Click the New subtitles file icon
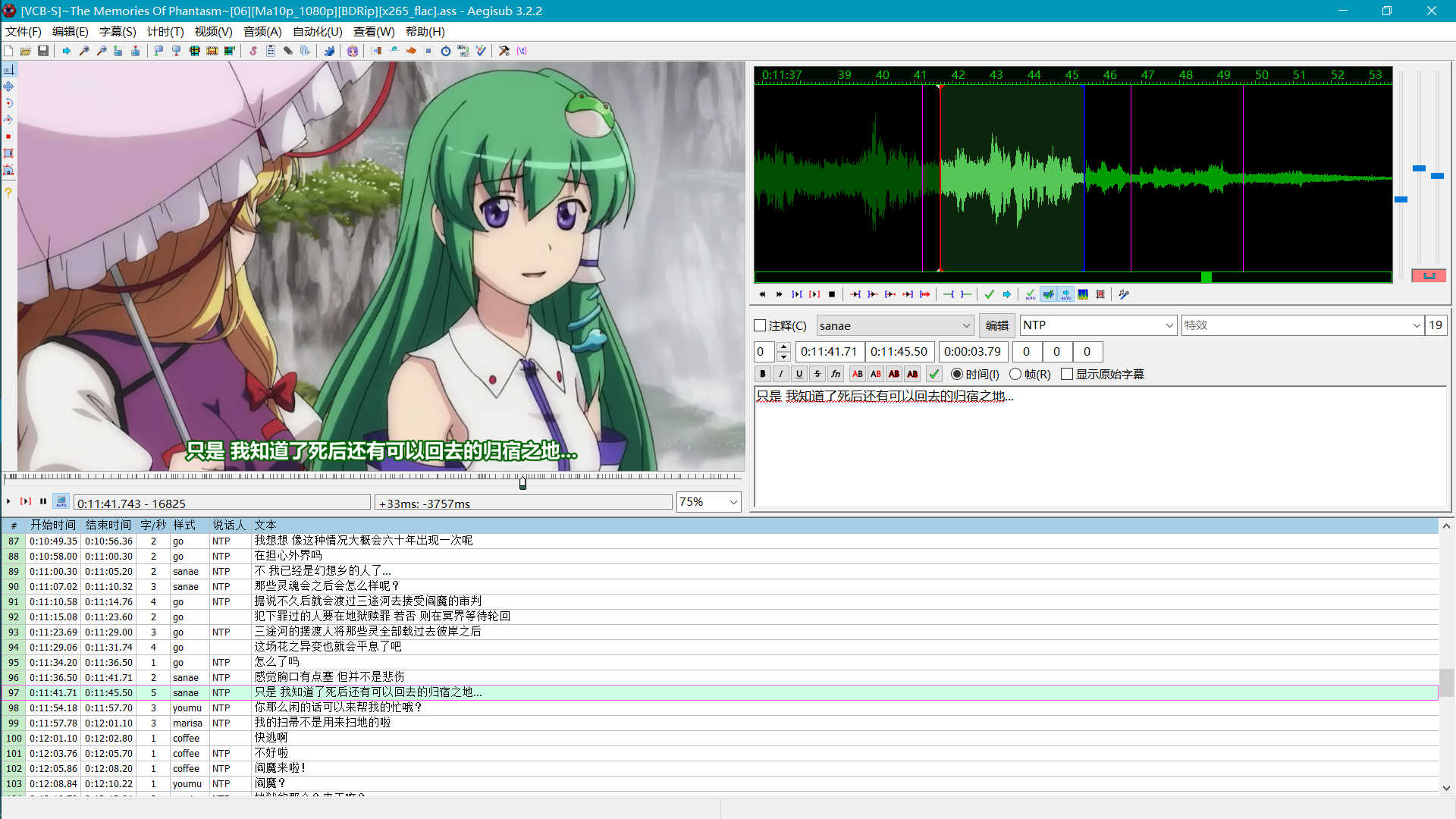The image size is (1456, 819). [8, 51]
